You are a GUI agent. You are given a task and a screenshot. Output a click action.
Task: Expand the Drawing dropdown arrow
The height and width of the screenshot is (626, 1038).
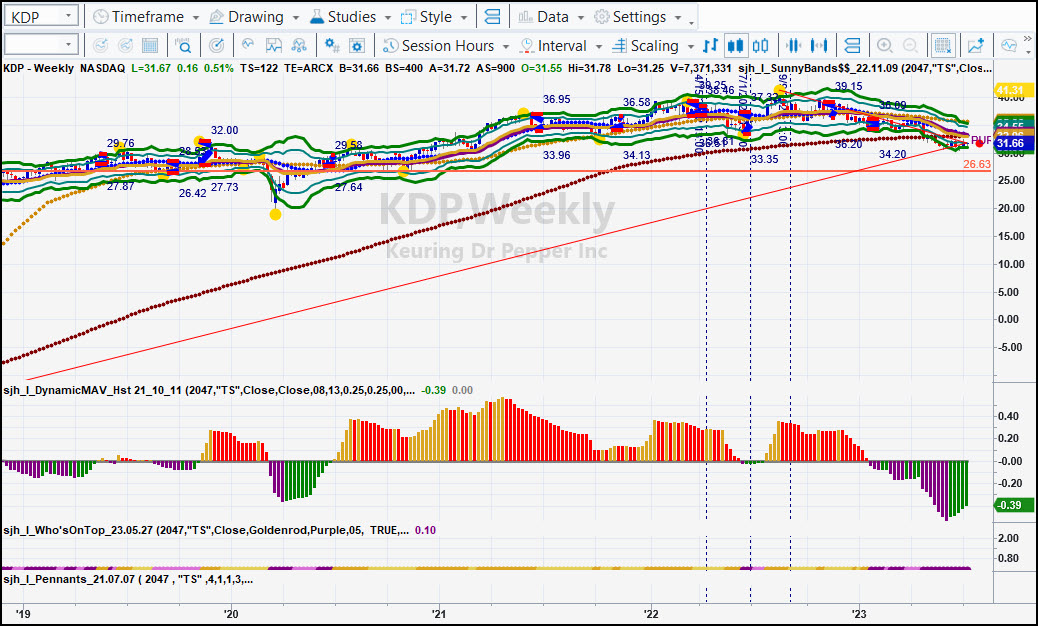295,18
